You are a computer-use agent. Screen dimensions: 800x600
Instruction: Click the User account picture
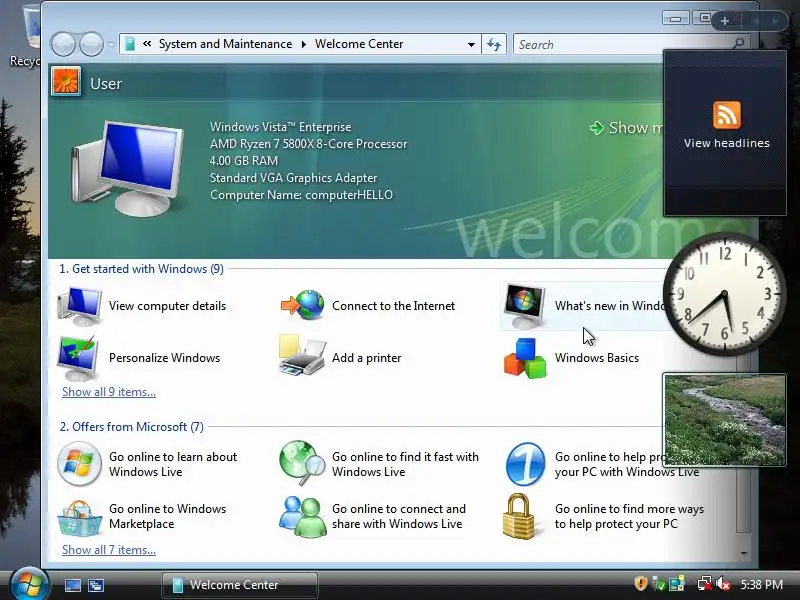coord(66,82)
